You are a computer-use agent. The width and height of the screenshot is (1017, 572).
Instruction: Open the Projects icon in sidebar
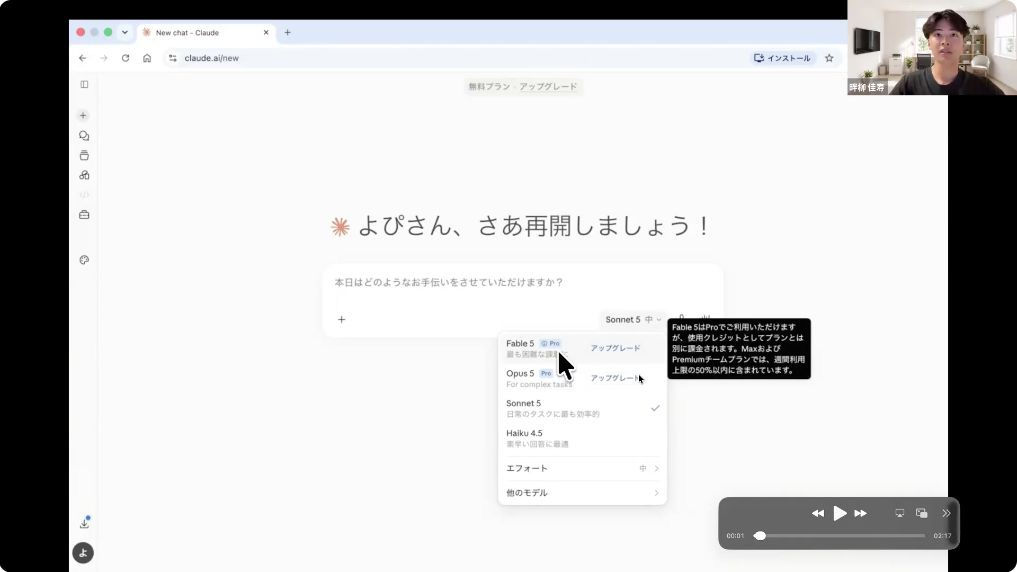[x=84, y=156]
